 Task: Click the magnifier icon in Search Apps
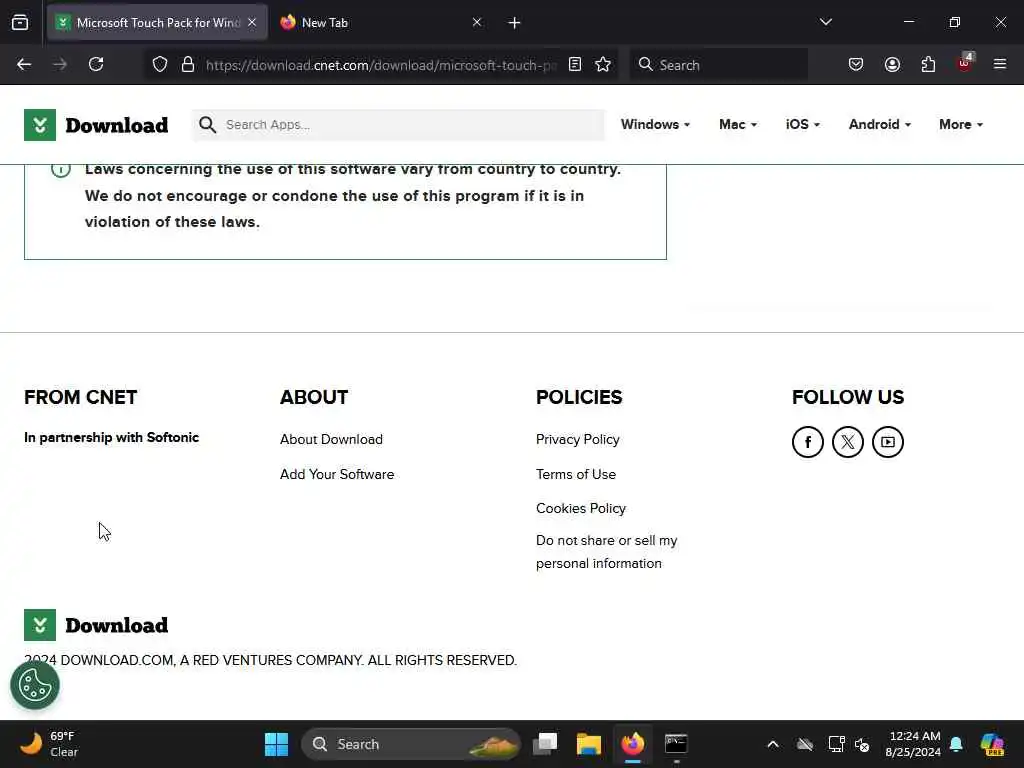(x=208, y=125)
